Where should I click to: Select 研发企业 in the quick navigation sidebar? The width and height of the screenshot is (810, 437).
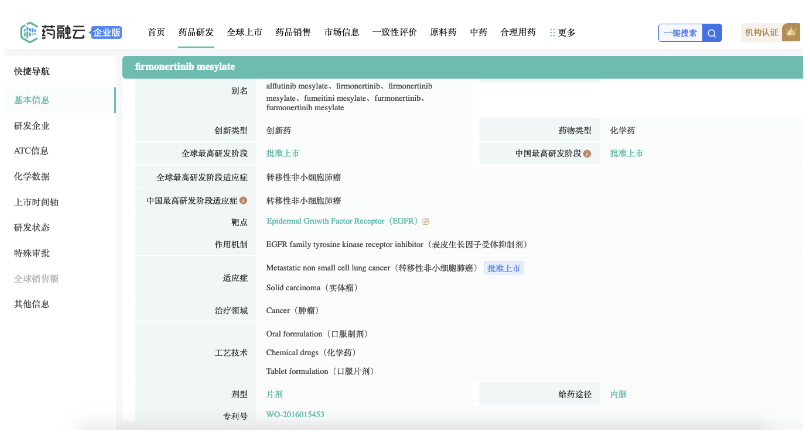click(x=31, y=126)
